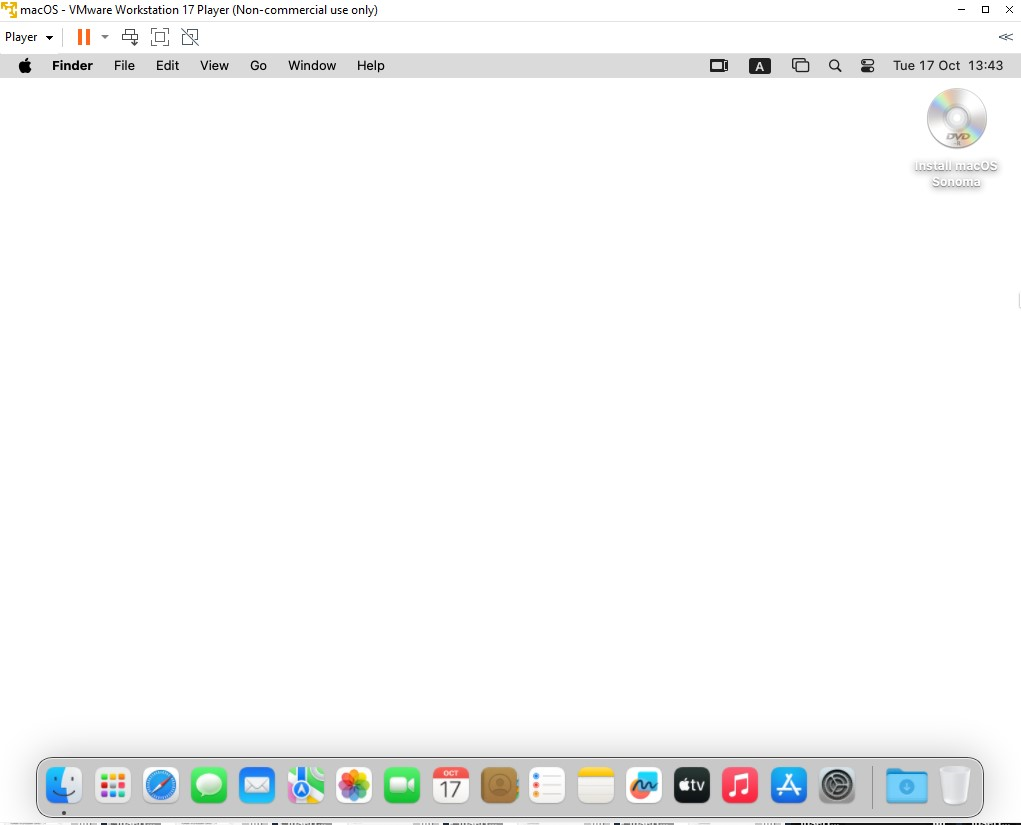Open the Music app in Dock
Viewport: 1021px width, 825px height.
(740, 786)
